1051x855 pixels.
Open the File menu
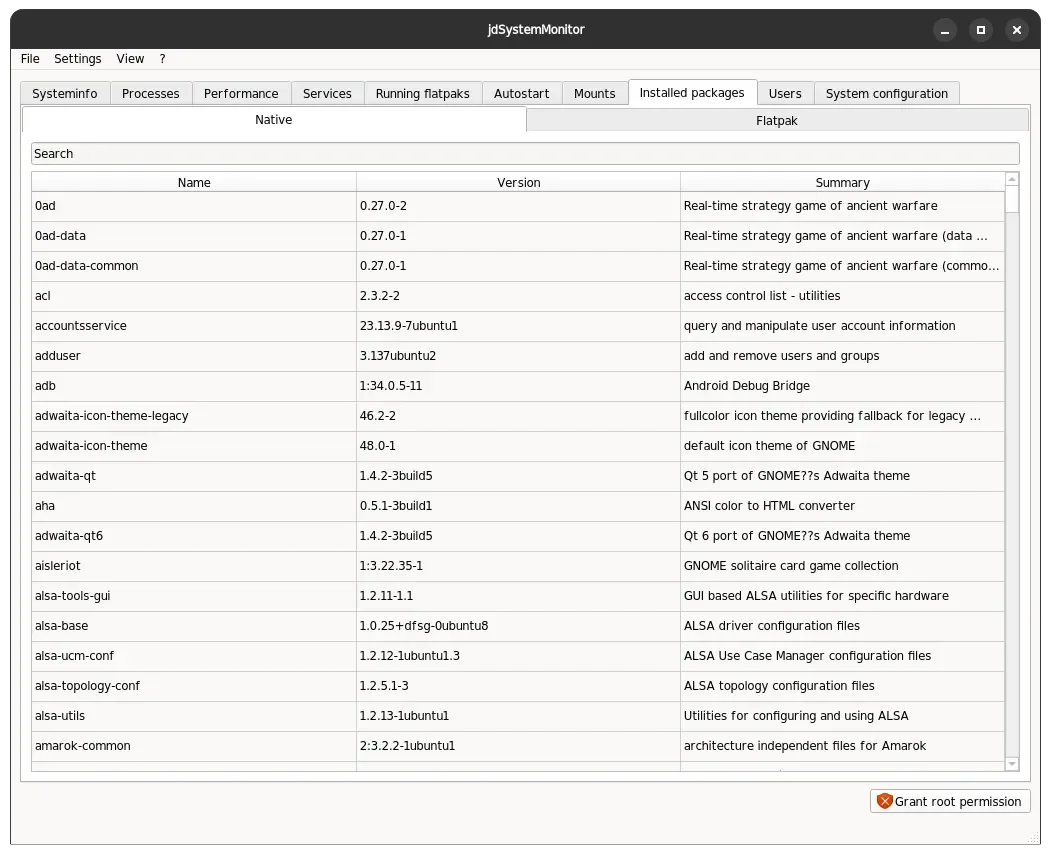(30, 59)
